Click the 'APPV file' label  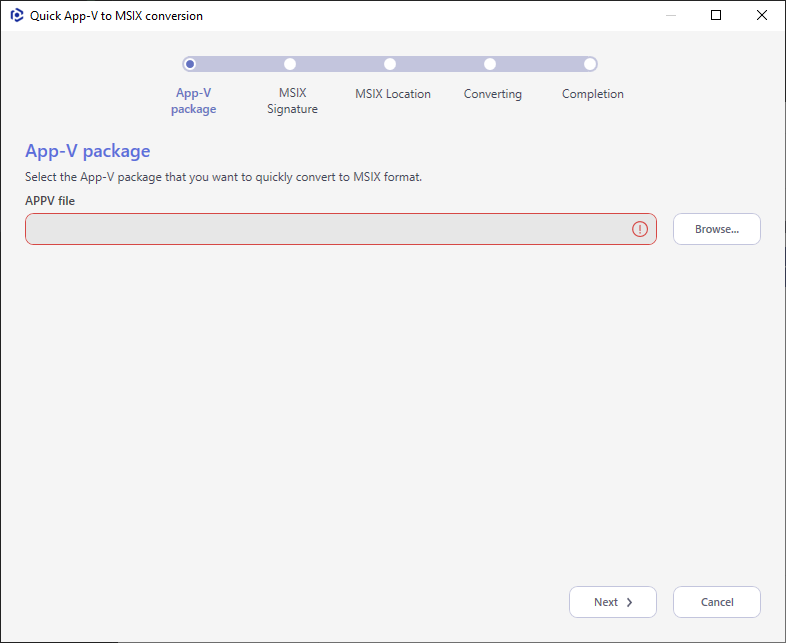(x=50, y=201)
